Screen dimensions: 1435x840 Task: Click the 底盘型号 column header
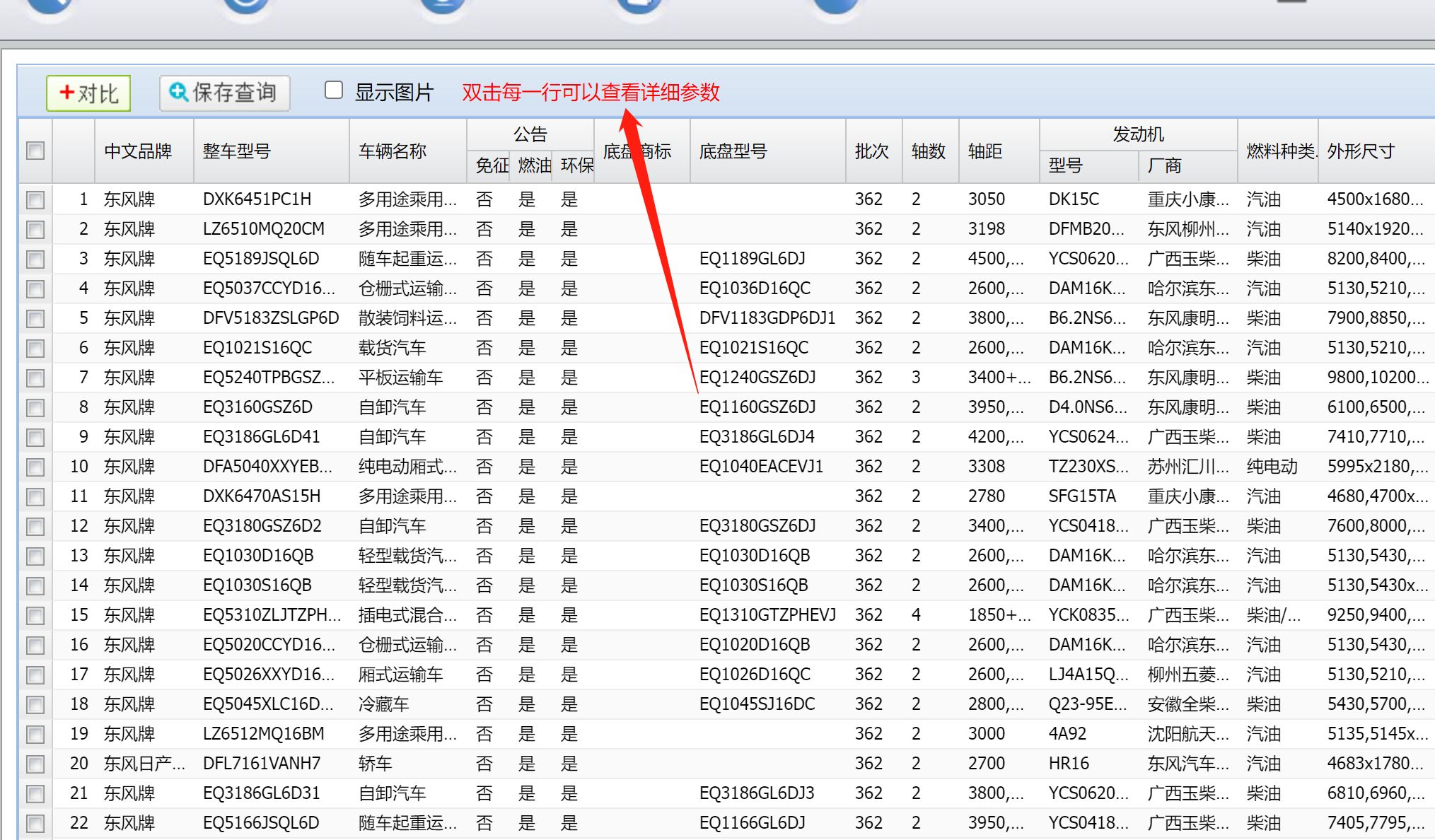coord(768,151)
